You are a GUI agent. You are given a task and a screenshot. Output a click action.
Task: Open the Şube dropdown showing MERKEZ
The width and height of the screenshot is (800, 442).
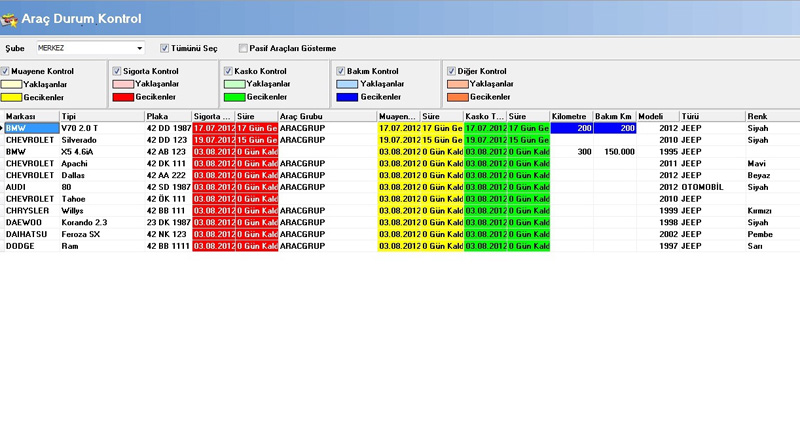click(90, 48)
